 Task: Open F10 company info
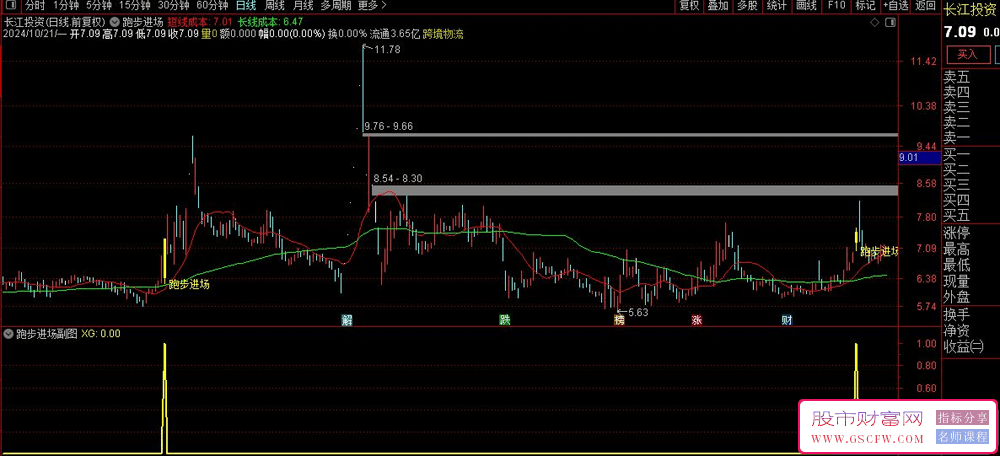[x=837, y=6]
